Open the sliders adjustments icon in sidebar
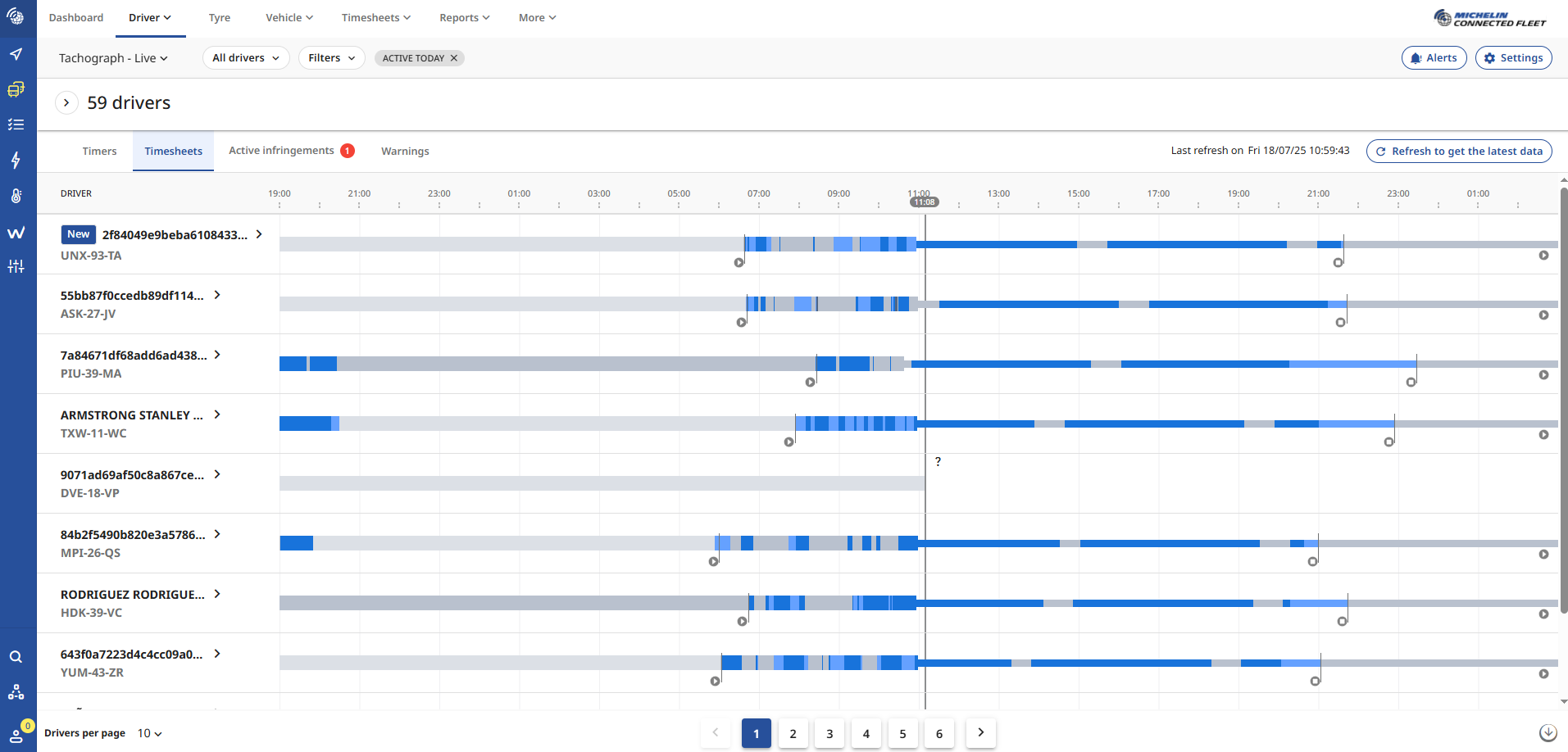Viewport: 1568px width, 752px height. pyautogui.click(x=16, y=266)
